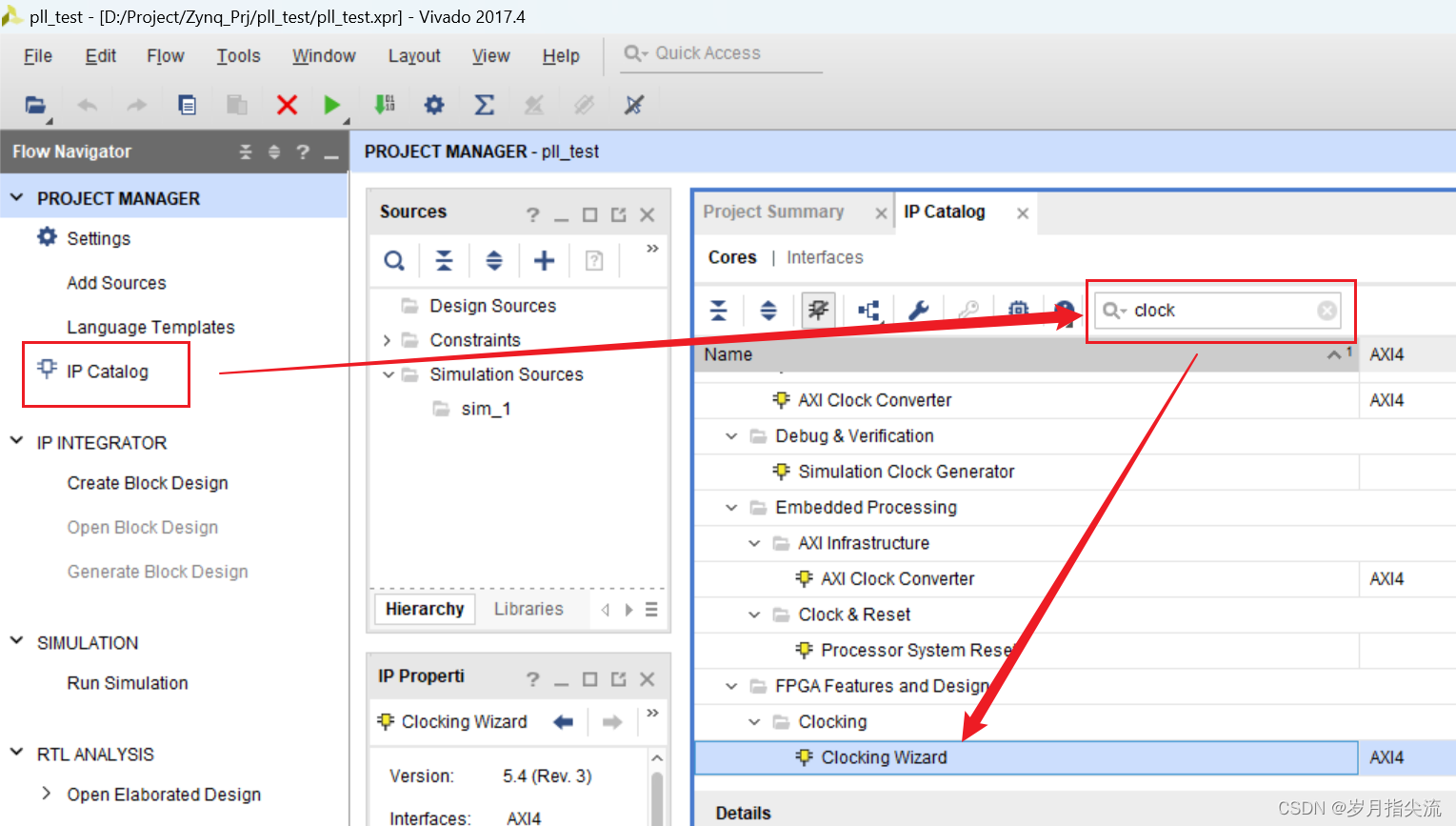Image resolution: width=1456 pixels, height=826 pixels.
Task: Toggle hide incompatible IP filter icon
Action: click(x=818, y=310)
